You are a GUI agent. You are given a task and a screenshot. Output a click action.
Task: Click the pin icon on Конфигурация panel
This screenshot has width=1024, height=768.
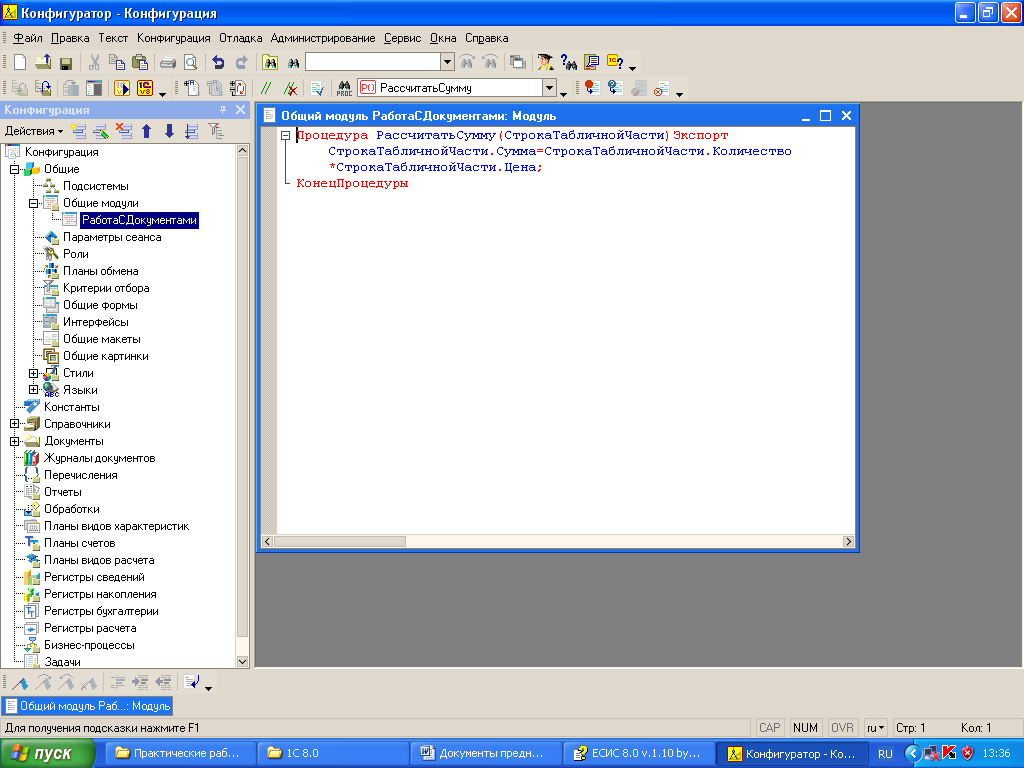[223, 110]
